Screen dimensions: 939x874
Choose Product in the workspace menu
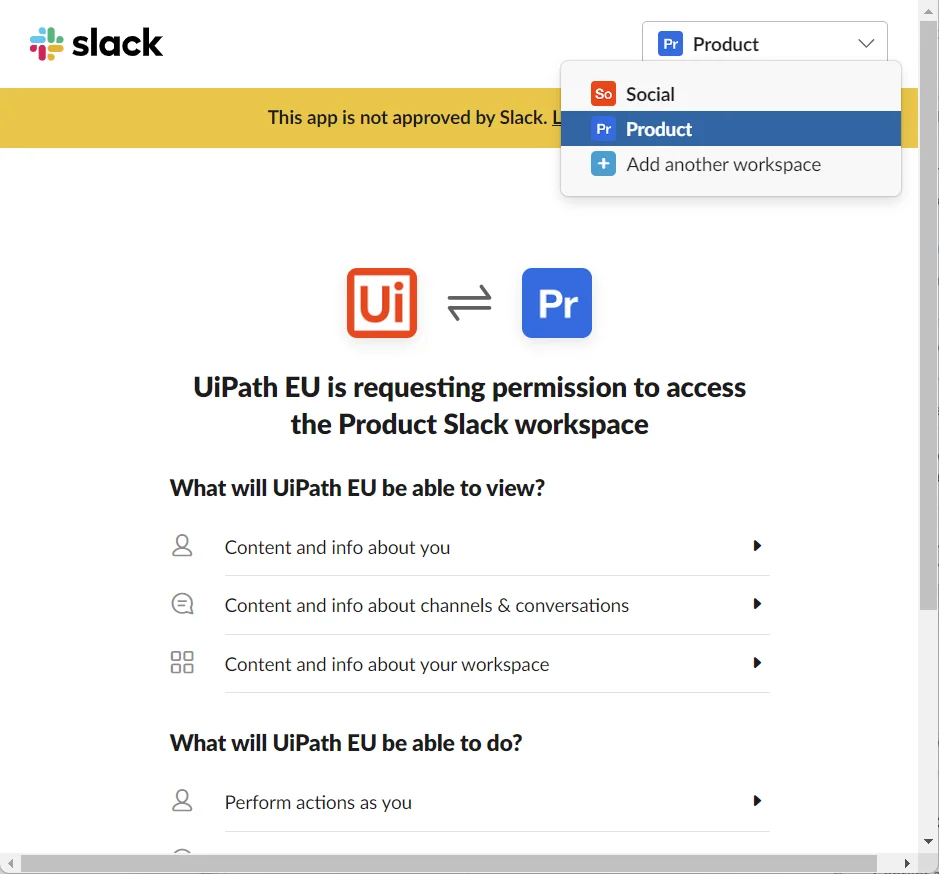coord(660,129)
